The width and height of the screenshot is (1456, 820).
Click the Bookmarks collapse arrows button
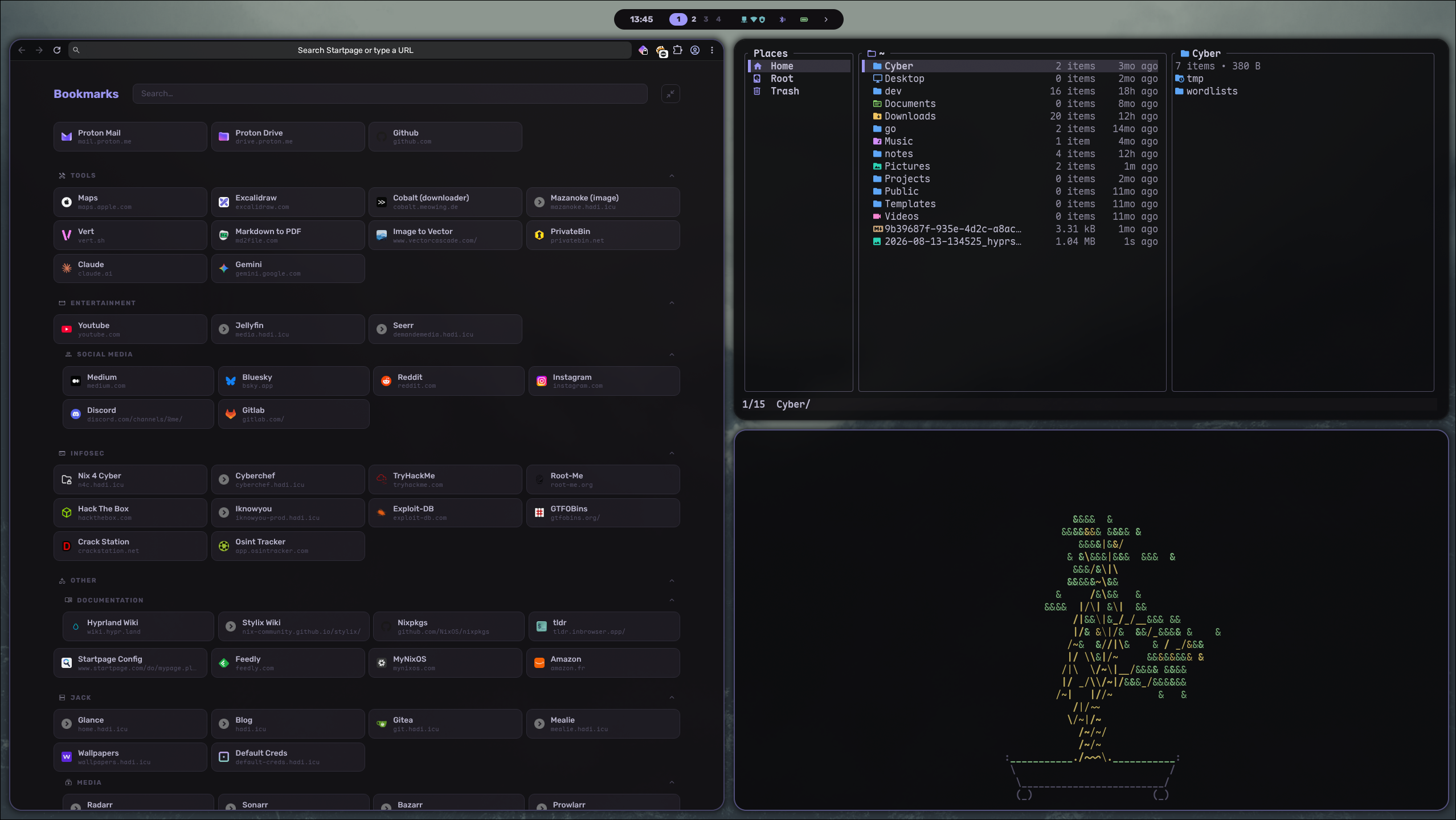click(670, 94)
